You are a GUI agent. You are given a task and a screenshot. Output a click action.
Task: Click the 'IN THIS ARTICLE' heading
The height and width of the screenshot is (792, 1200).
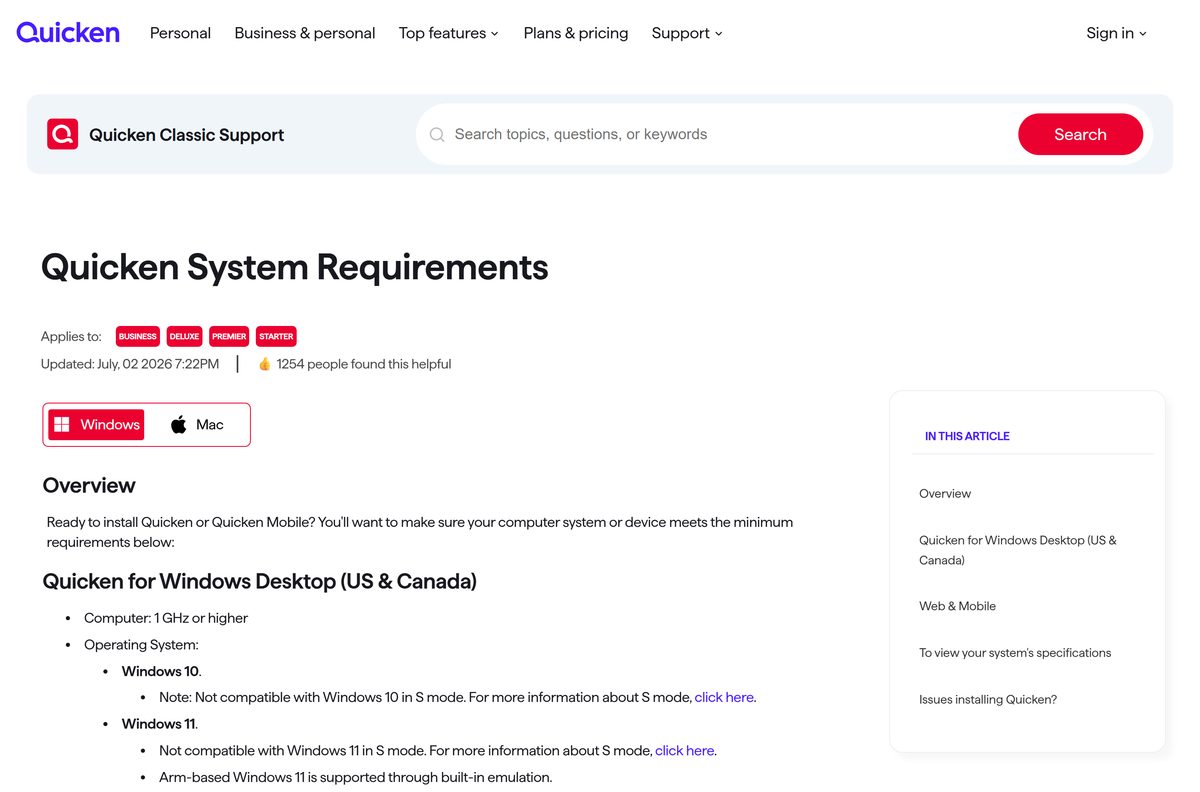(967, 436)
